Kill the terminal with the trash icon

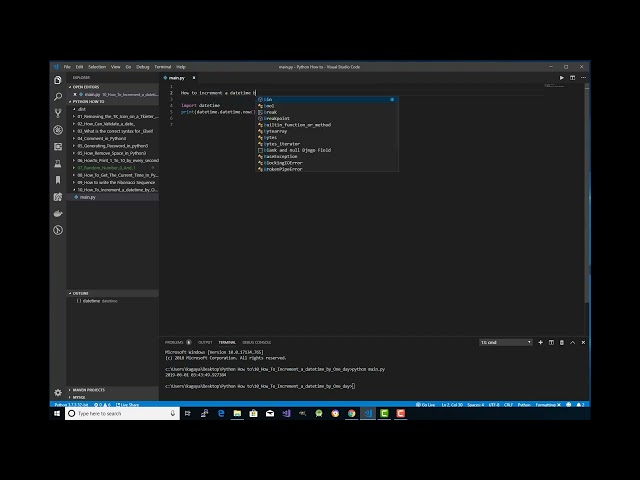click(x=562, y=342)
